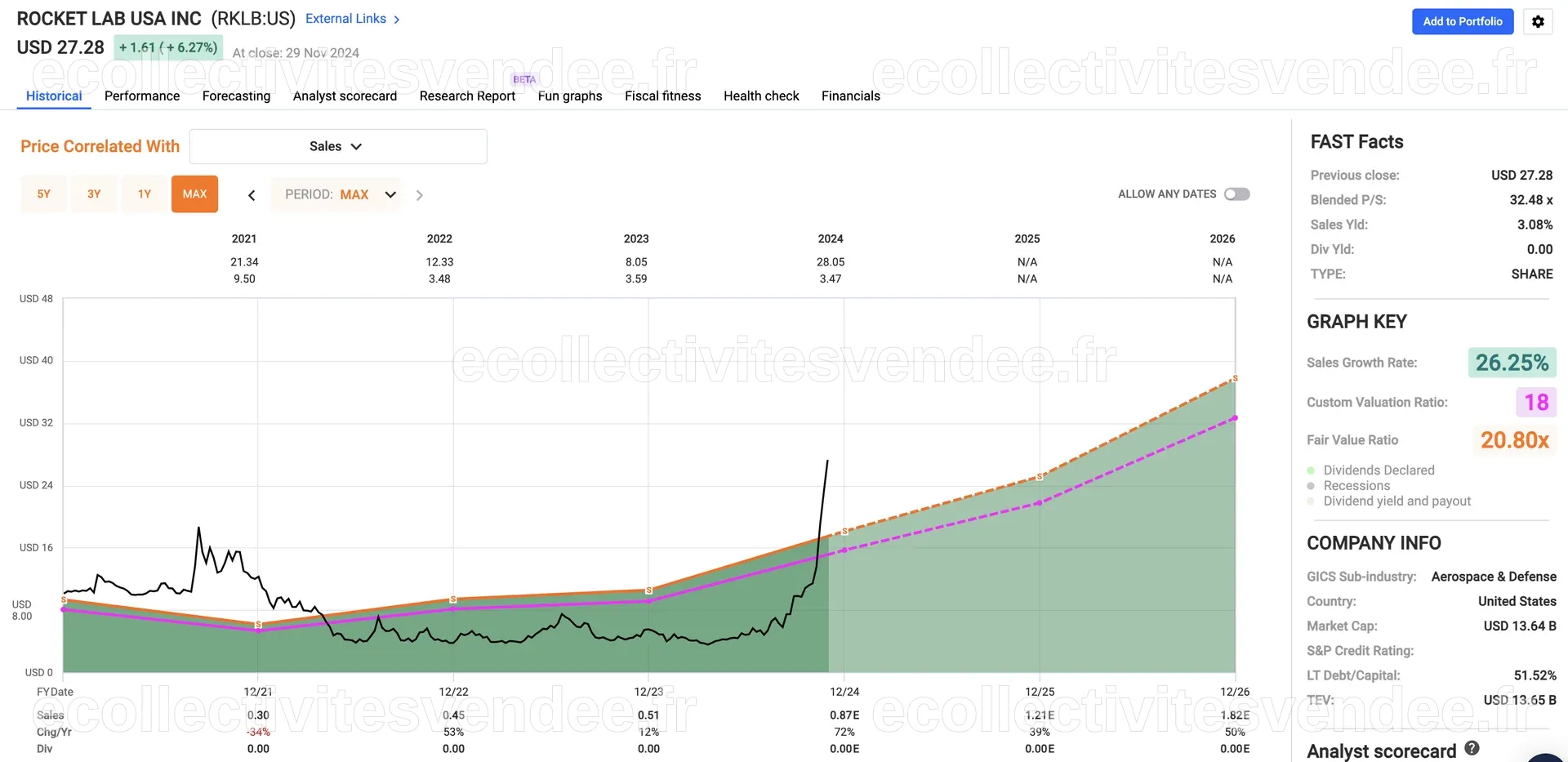Click the Blended P/S value 32.48 x
The height and width of the screenshot is (762, 1568).
[x=1530, y=200]
